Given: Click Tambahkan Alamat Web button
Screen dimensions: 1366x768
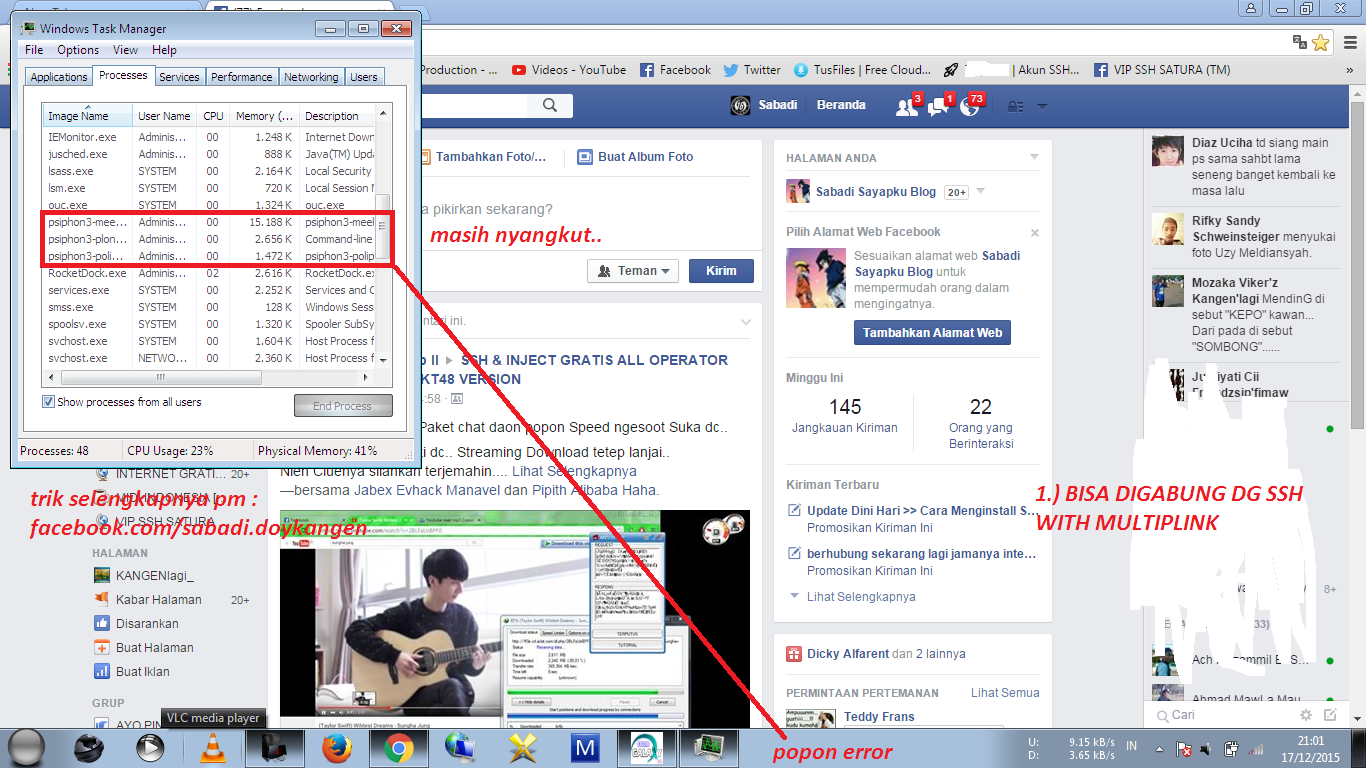Looking at the screenshot, I should [x=932, y=333].
